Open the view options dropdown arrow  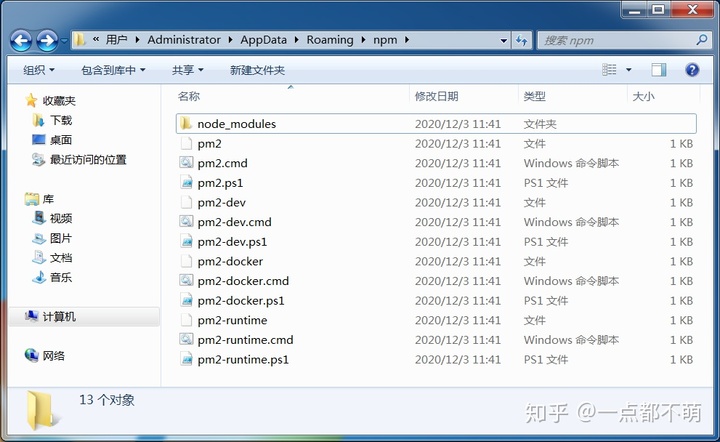(629, 70)
